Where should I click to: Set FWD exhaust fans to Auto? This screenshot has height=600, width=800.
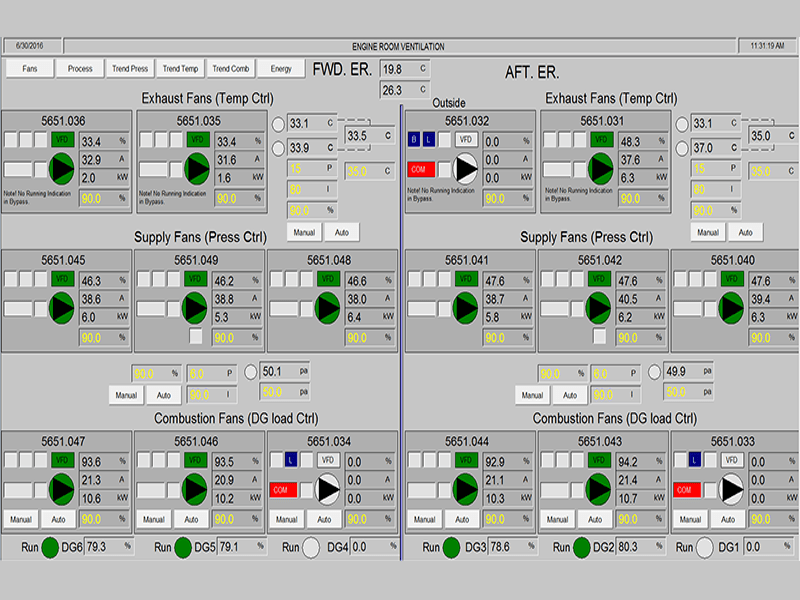pos(342,233)
